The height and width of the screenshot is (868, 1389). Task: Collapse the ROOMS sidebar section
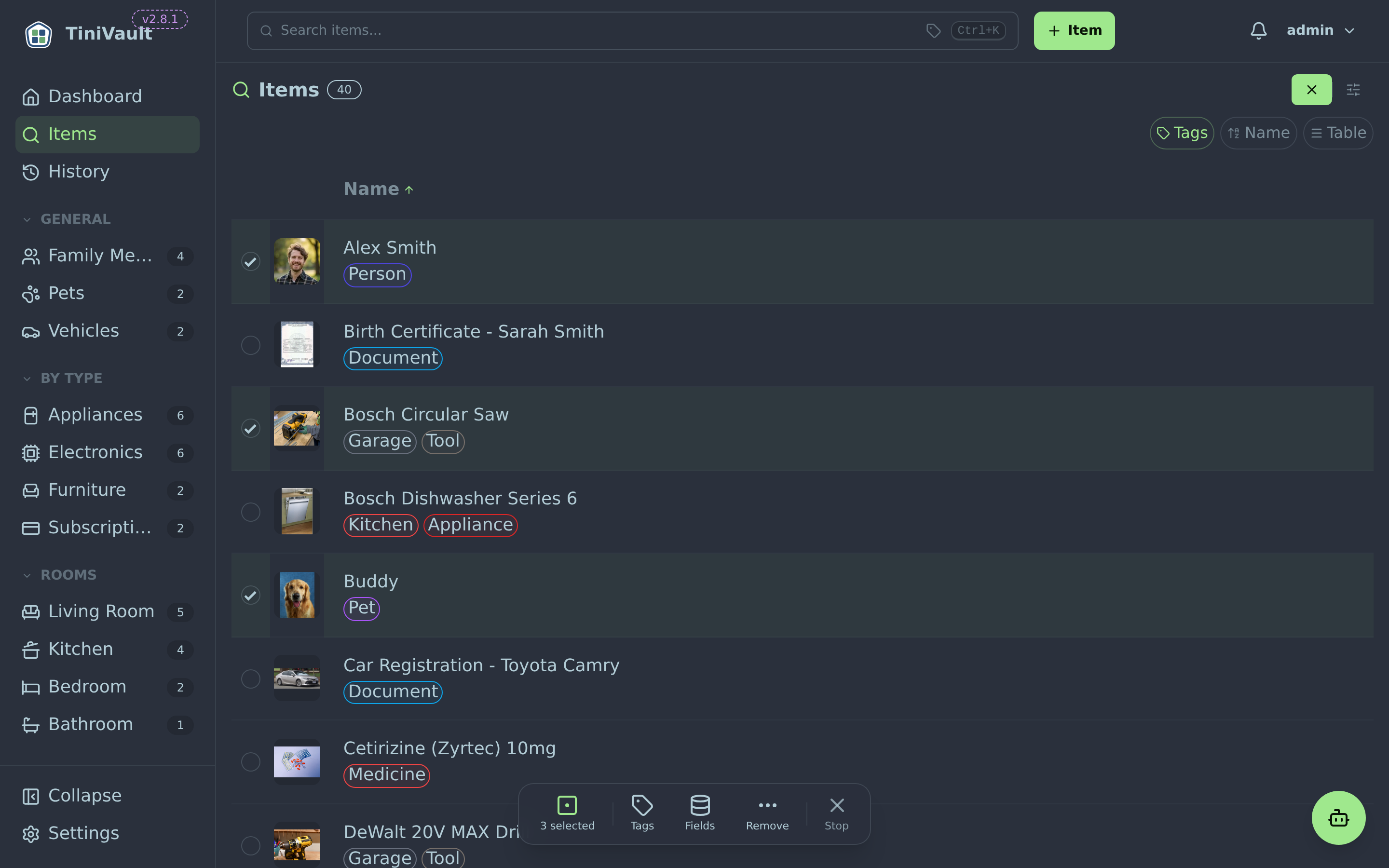pyautogui.click(x=60, y=575)
